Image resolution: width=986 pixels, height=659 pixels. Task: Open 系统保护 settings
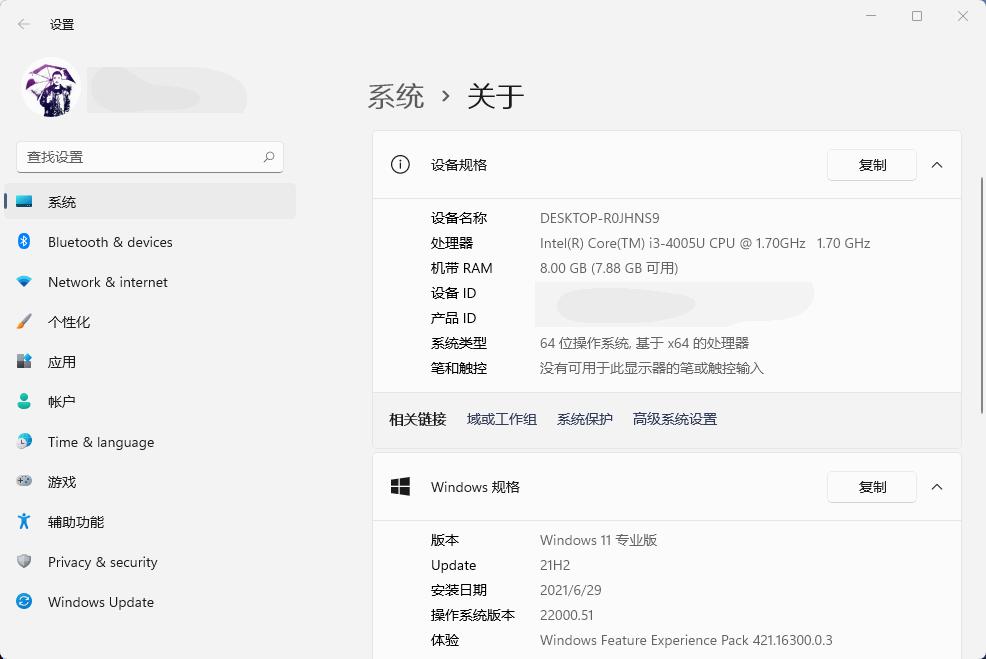click(584, 419)
